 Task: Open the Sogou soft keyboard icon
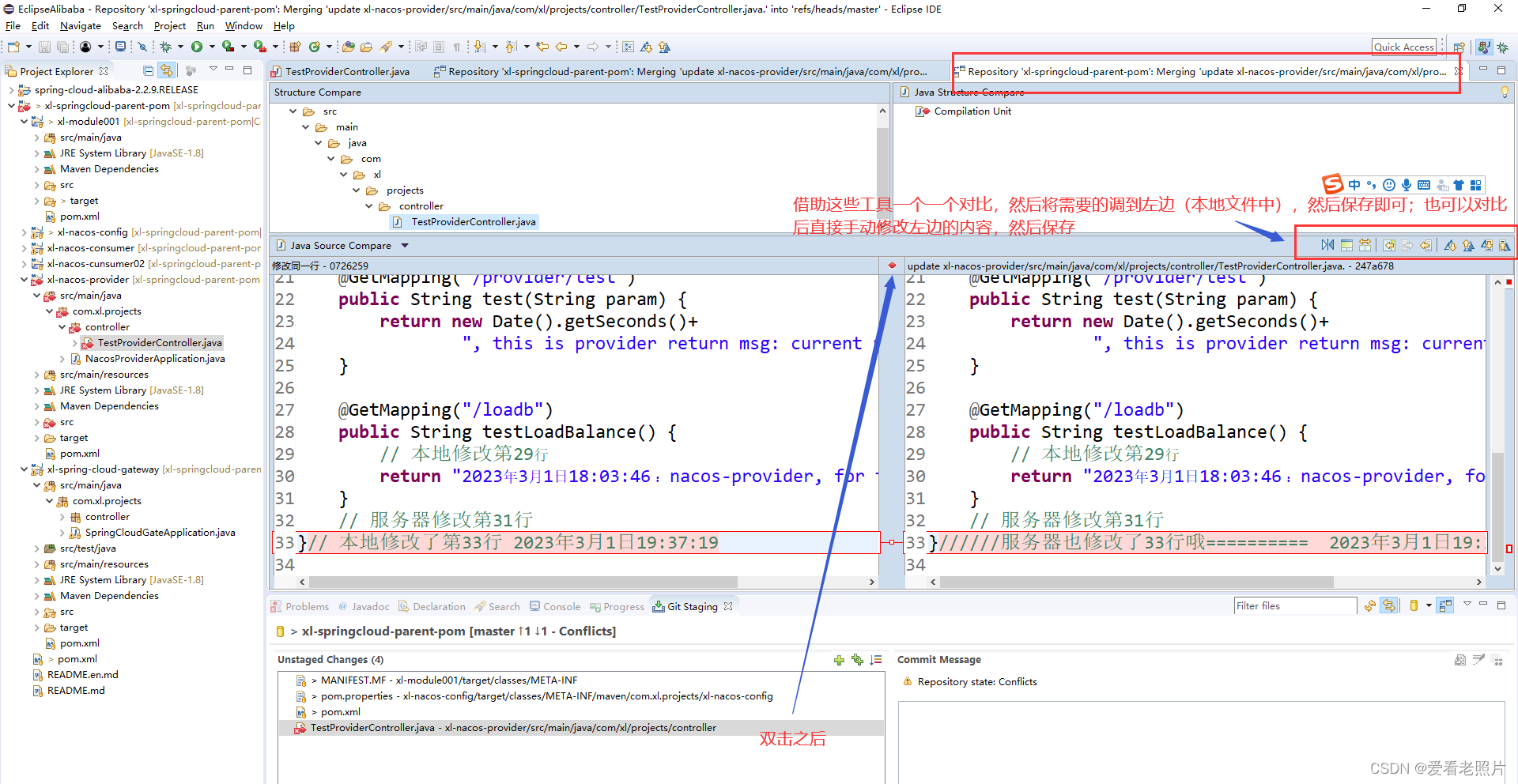[x=1424, y=185]
